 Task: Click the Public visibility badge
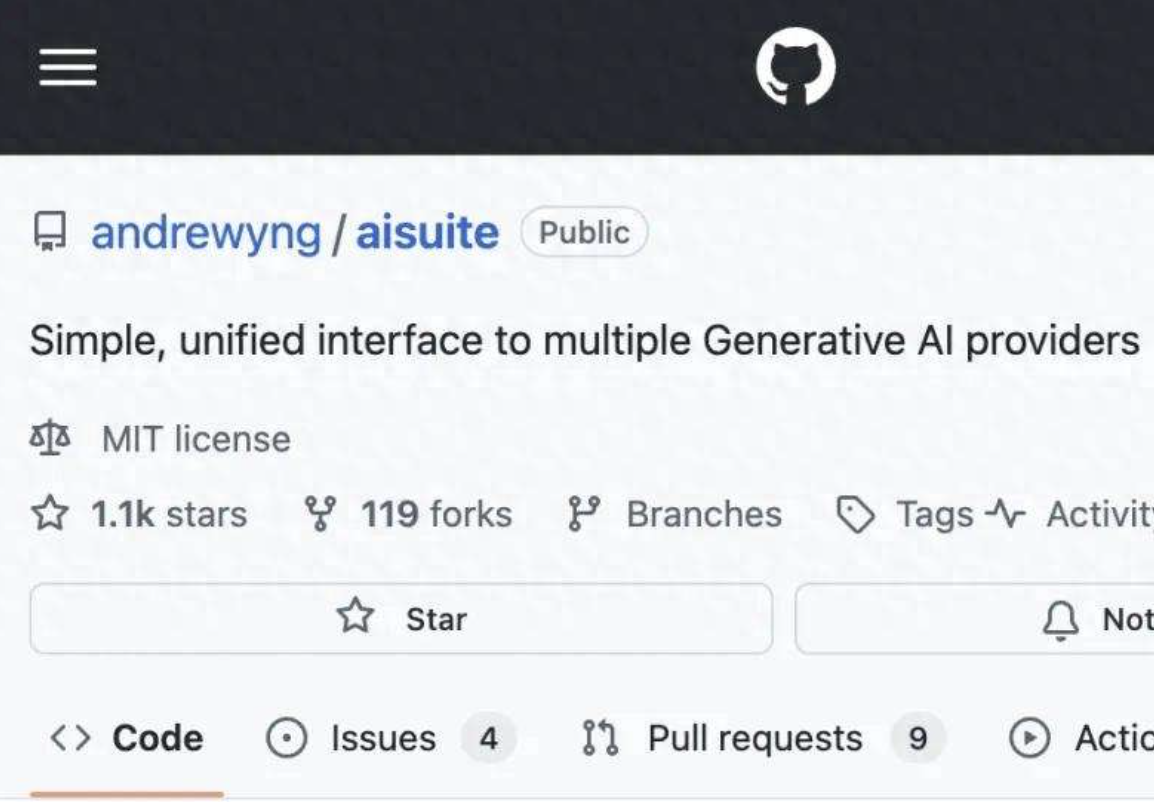click(x=585, y=233)
